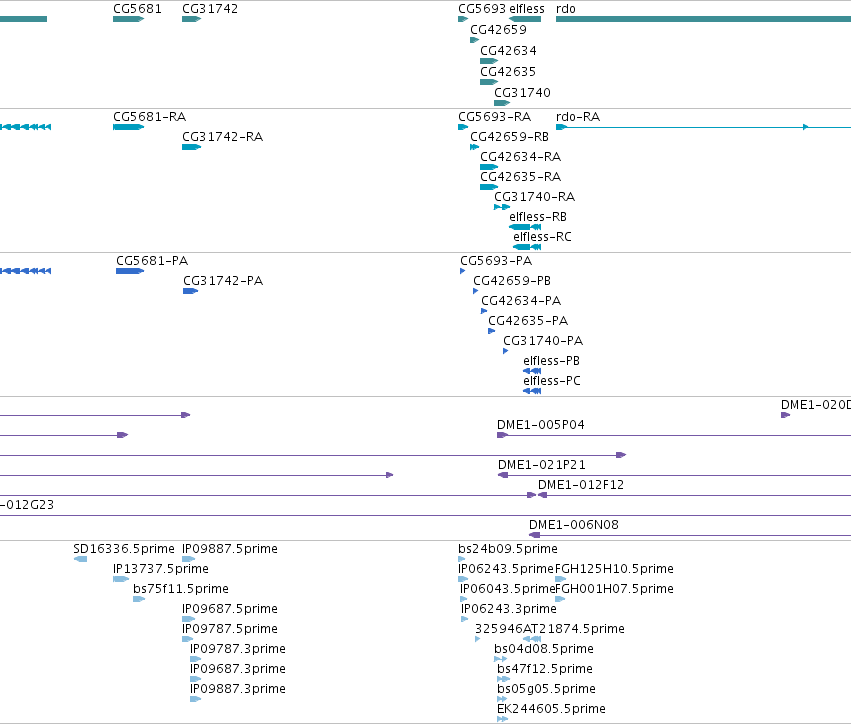Click the FGH001H07.5prime EST label
Viewport: 851px width, 724px height.
[614, 589]
